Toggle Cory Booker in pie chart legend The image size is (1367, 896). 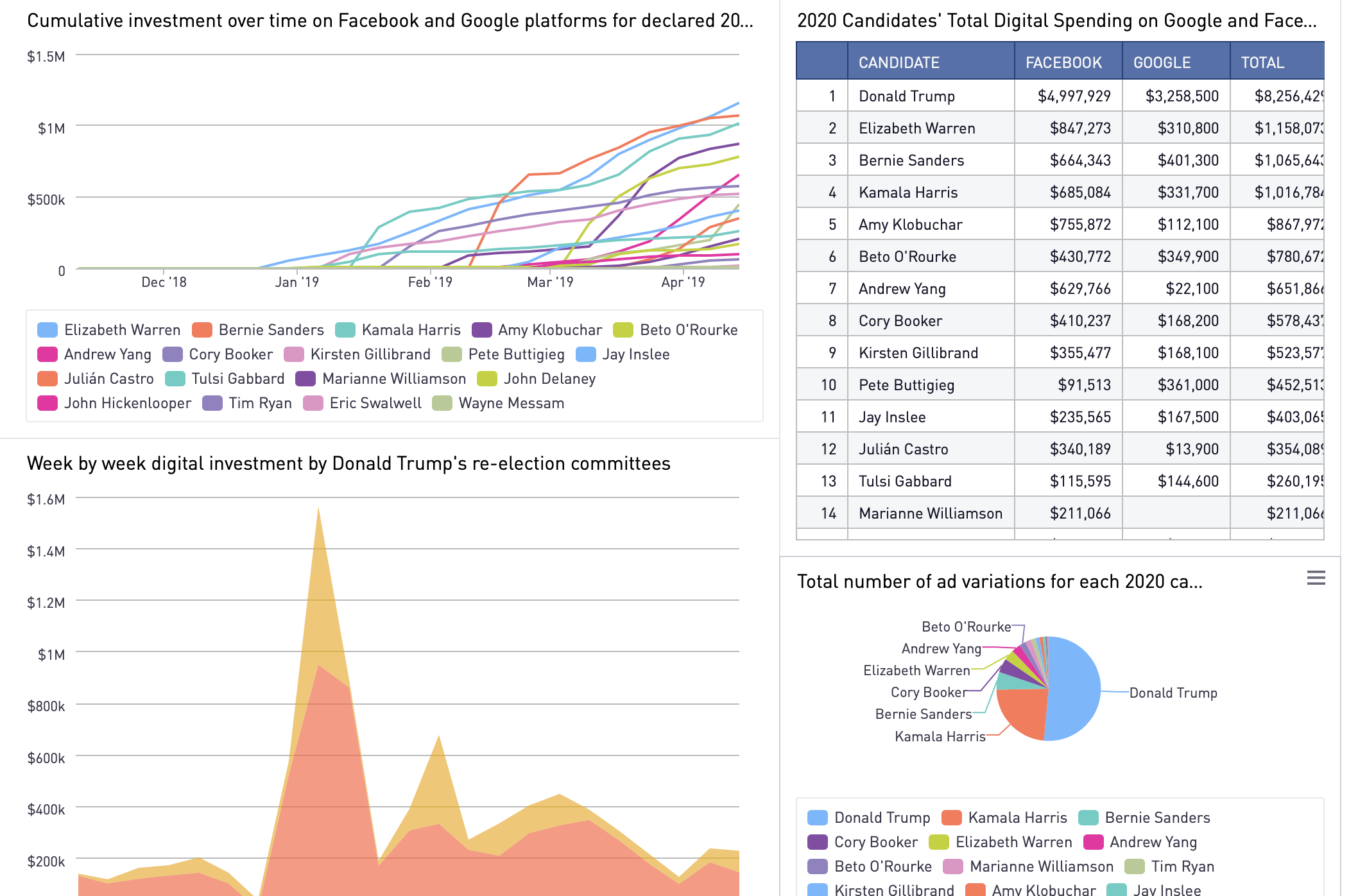tap(863, 842)
